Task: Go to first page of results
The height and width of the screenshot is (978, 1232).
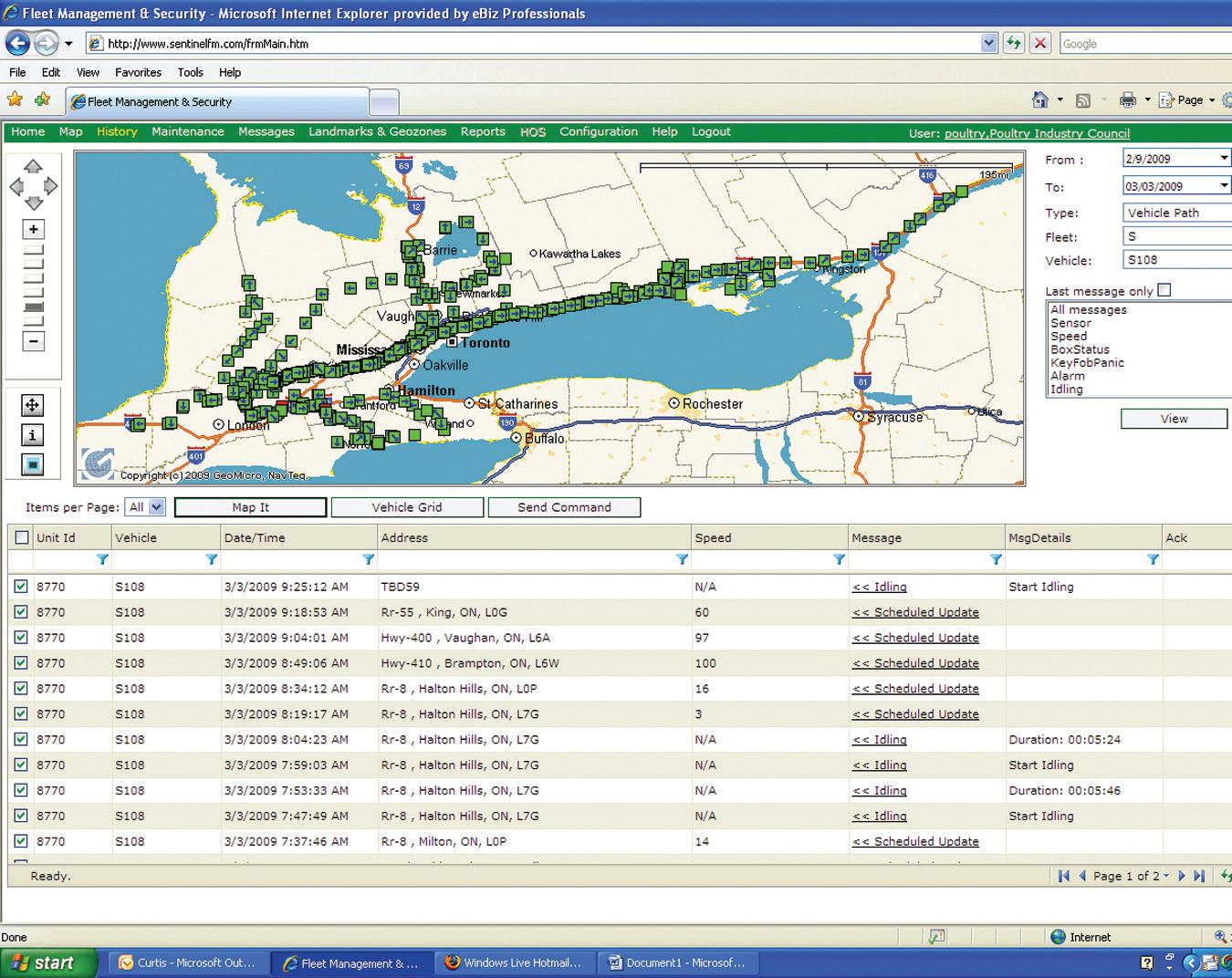Action: [x=1063, y=876]
